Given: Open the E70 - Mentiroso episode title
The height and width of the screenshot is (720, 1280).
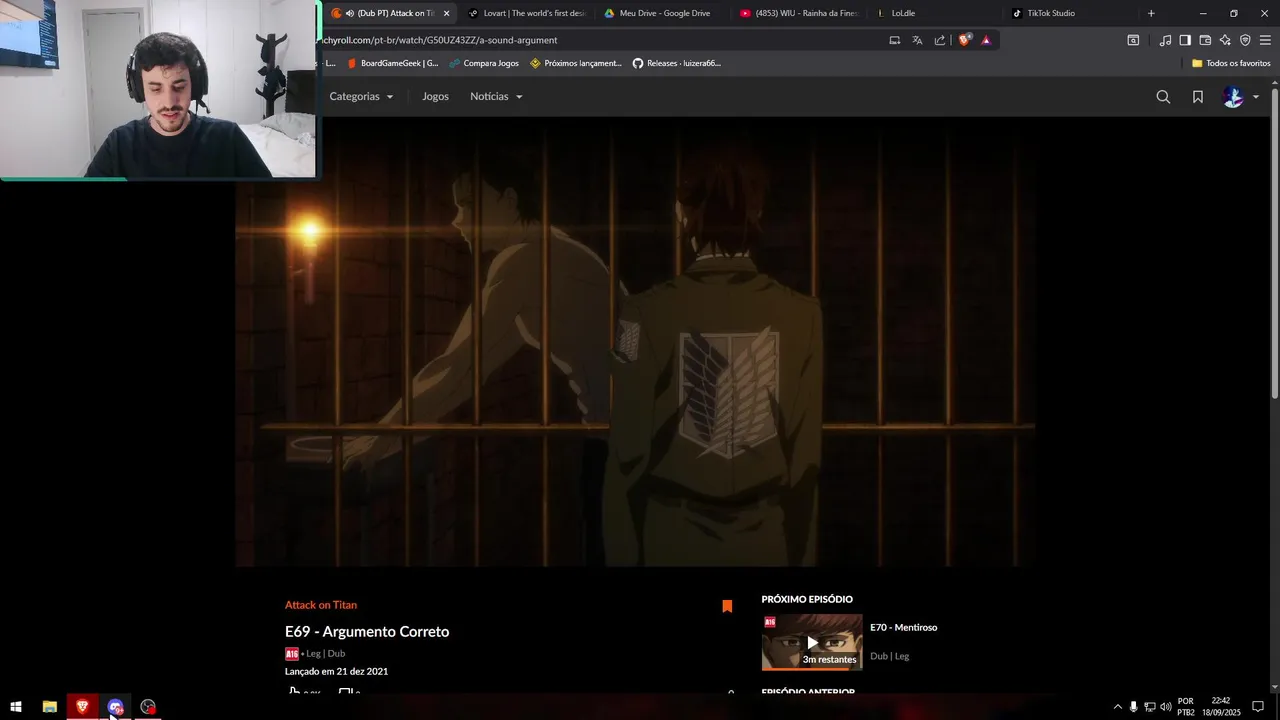Looking at the screenshot, I should coord(903,628).
